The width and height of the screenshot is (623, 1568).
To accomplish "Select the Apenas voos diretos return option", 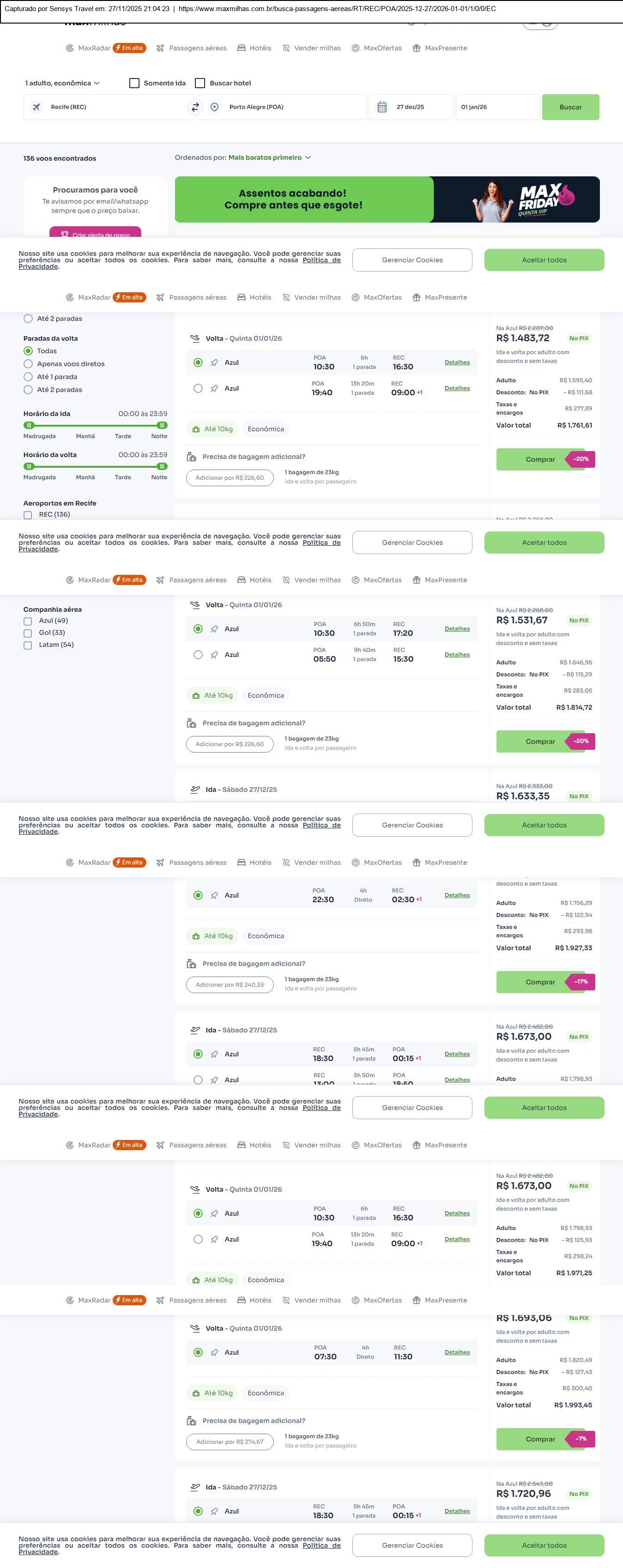I will coord(28,364).
